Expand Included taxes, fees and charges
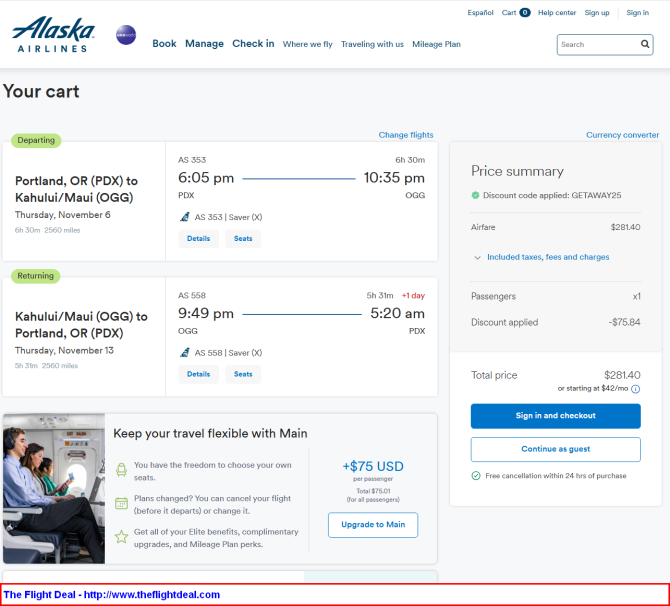 (x=542, y=257)
